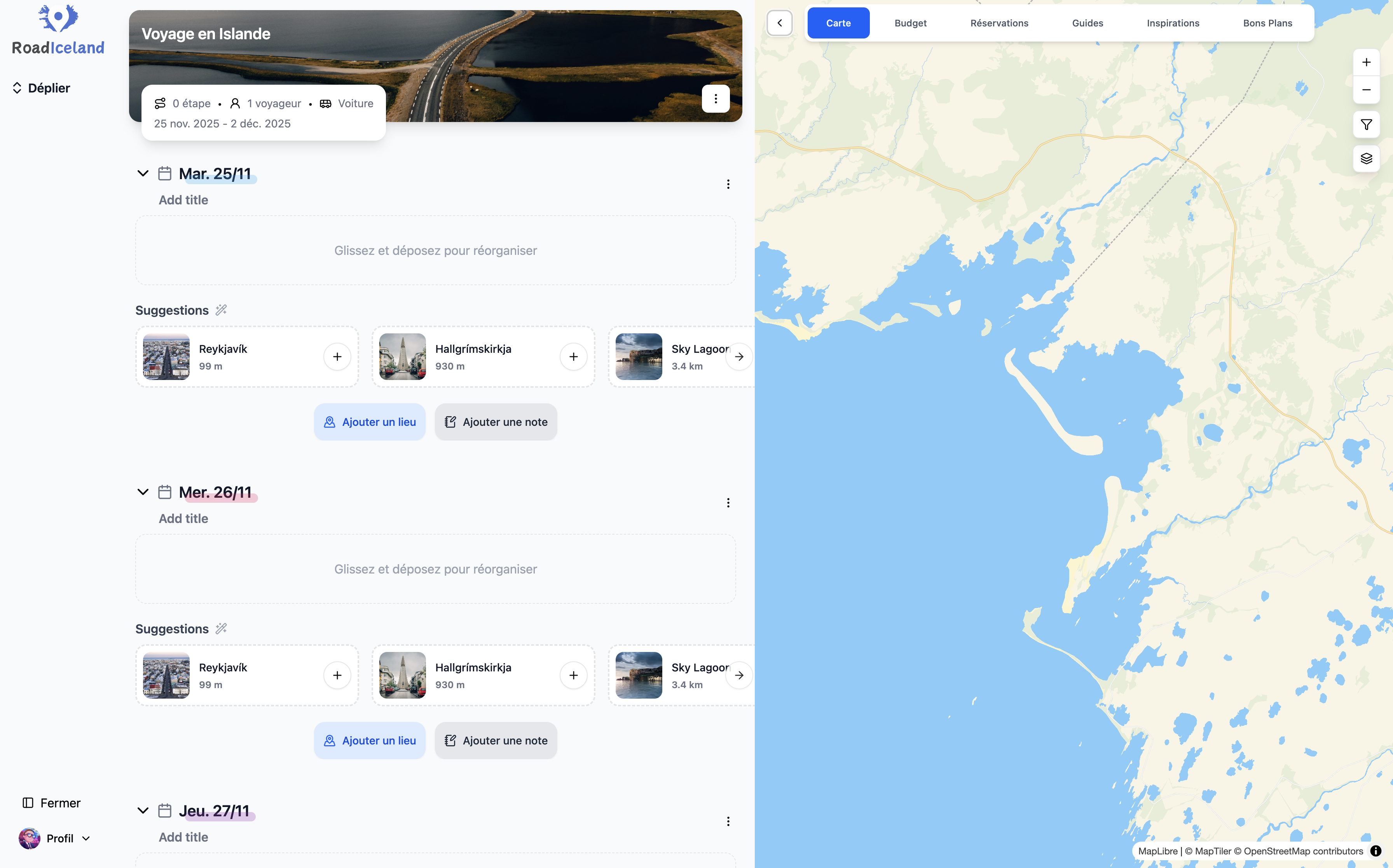The width and height of the screenshot is (1393, 868).
Task: Collapse the Mer. 26/11 day section
Action: click(x=143, y=492)
